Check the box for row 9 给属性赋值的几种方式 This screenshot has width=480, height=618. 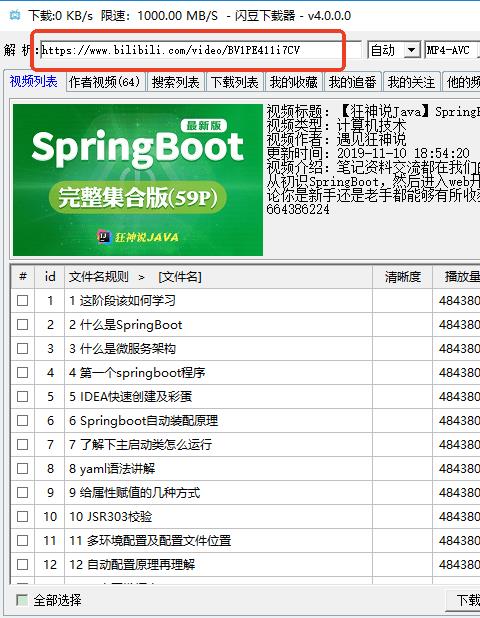pyautogui.click(x=22, y=492)
